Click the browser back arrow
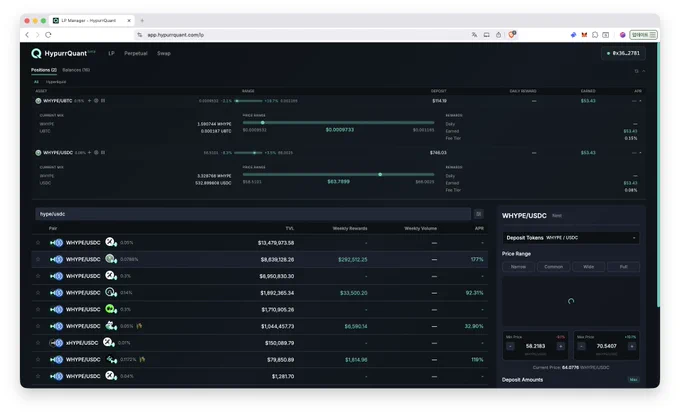The height and width of the screenshot is (415, 680). [27, 35]
